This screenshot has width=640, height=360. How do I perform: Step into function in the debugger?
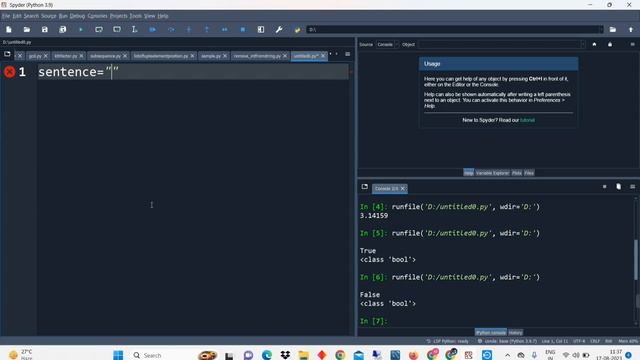point(189,29)
